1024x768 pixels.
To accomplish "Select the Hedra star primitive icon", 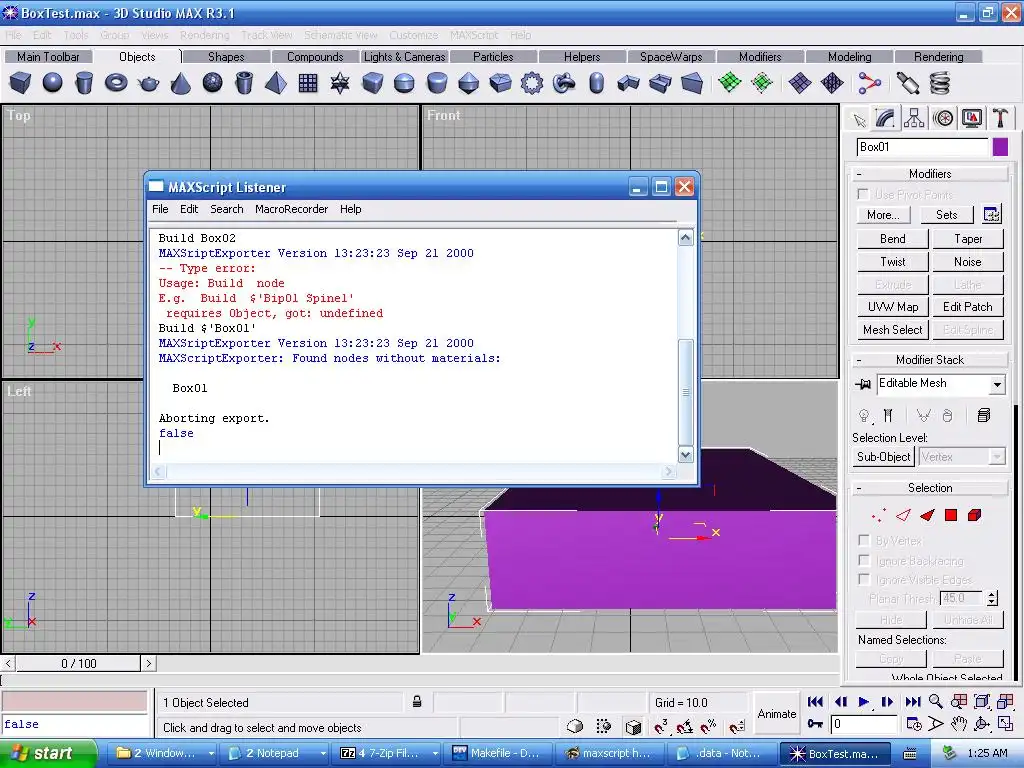I will (340, 83).
